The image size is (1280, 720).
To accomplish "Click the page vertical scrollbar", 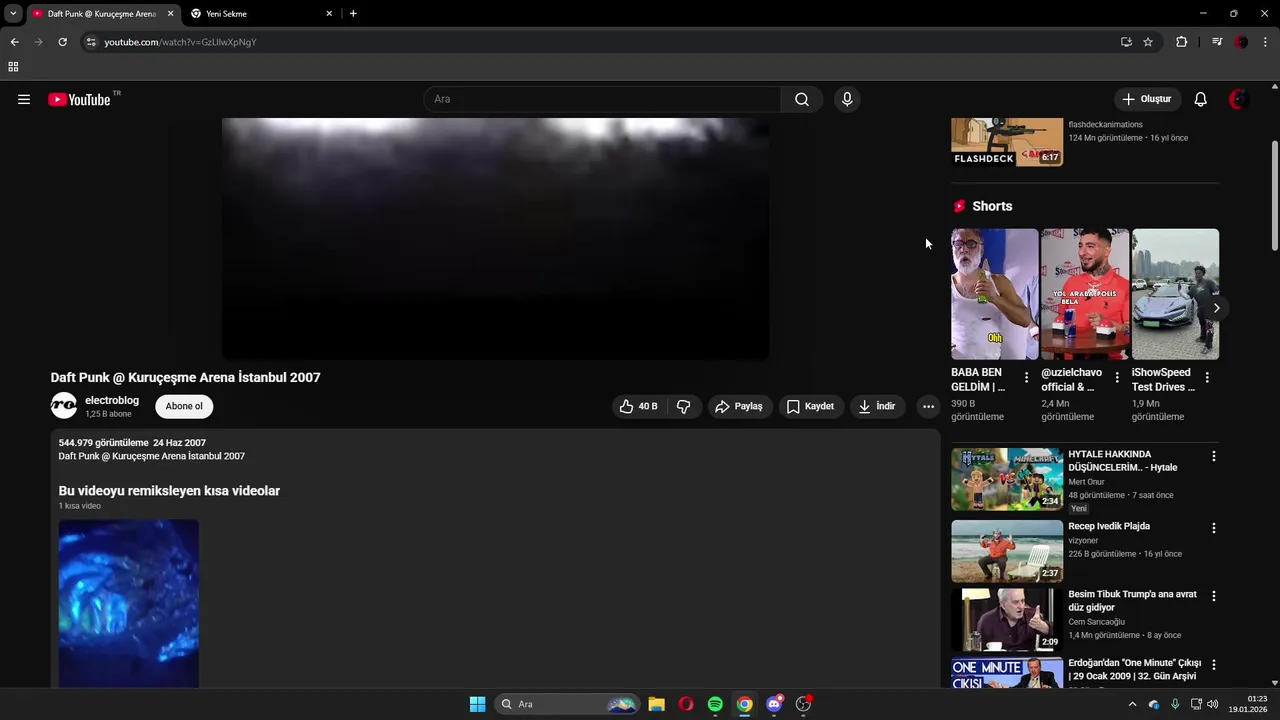I will tap(1274, 195).
